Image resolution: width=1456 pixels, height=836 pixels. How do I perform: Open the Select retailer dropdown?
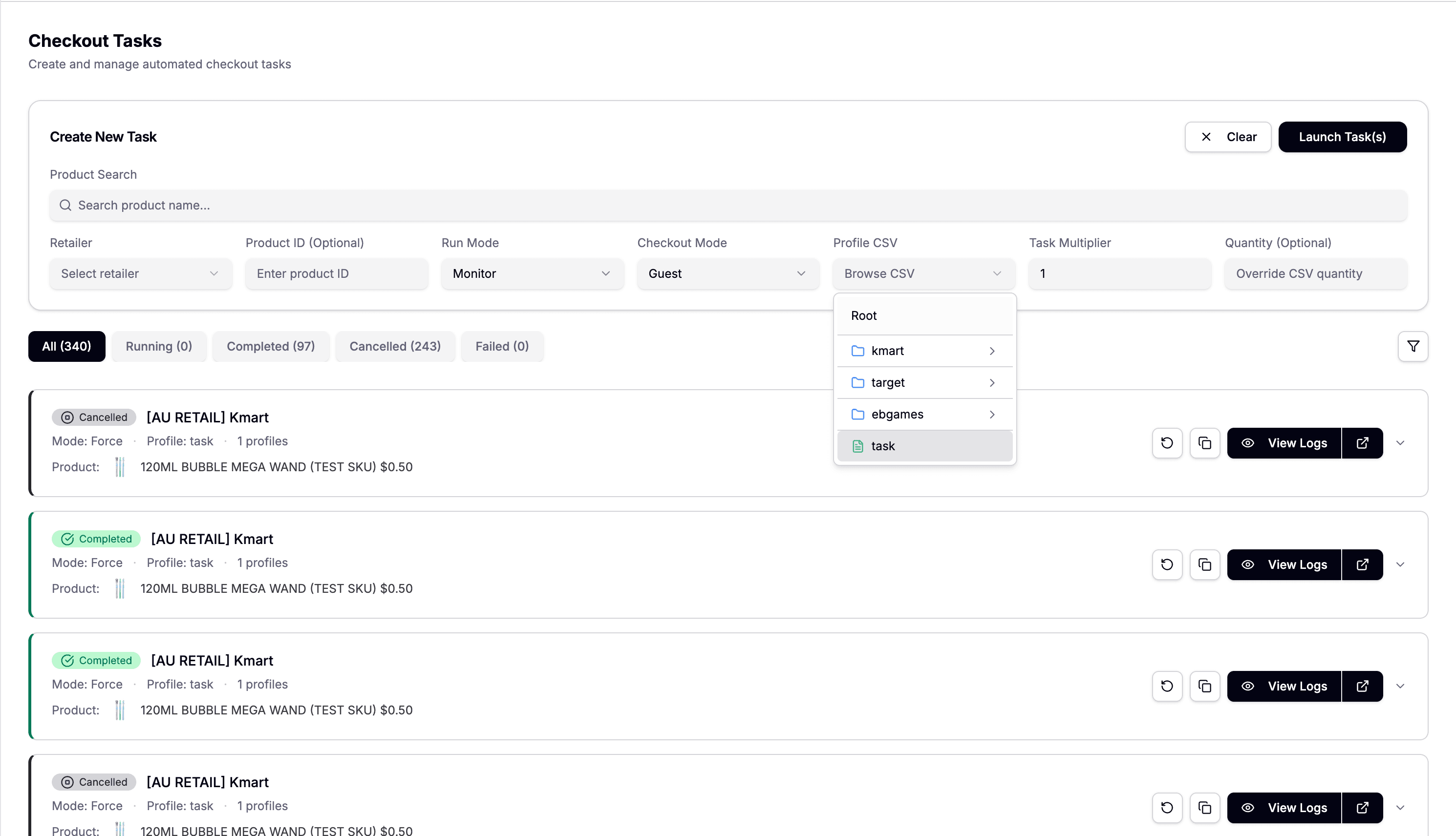click(140, 274)
